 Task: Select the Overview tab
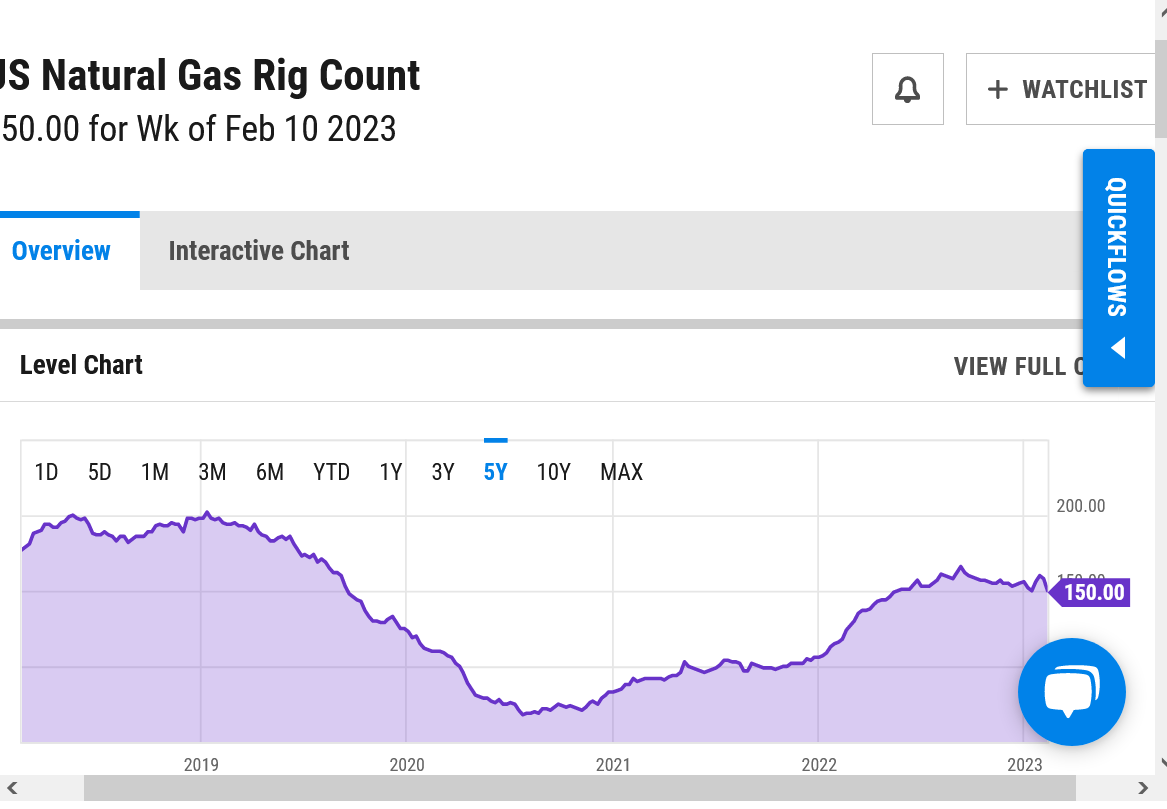(61, 251)
